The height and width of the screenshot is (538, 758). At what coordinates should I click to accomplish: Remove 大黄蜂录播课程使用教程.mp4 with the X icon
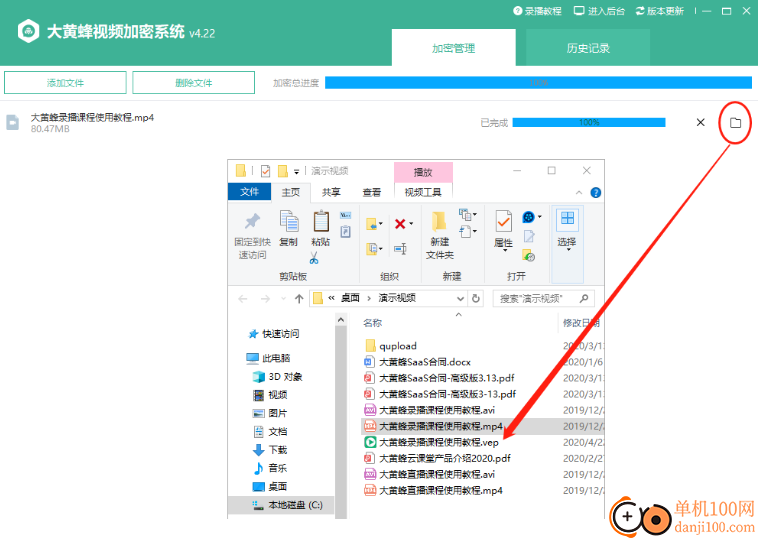point(700,123)
